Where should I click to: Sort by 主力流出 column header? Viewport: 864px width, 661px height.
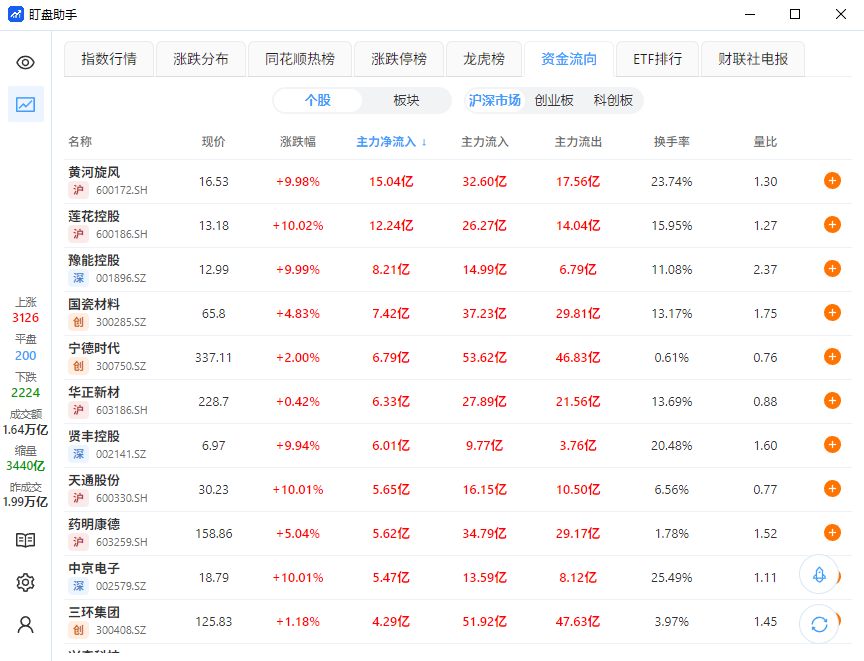pos(578,142)
